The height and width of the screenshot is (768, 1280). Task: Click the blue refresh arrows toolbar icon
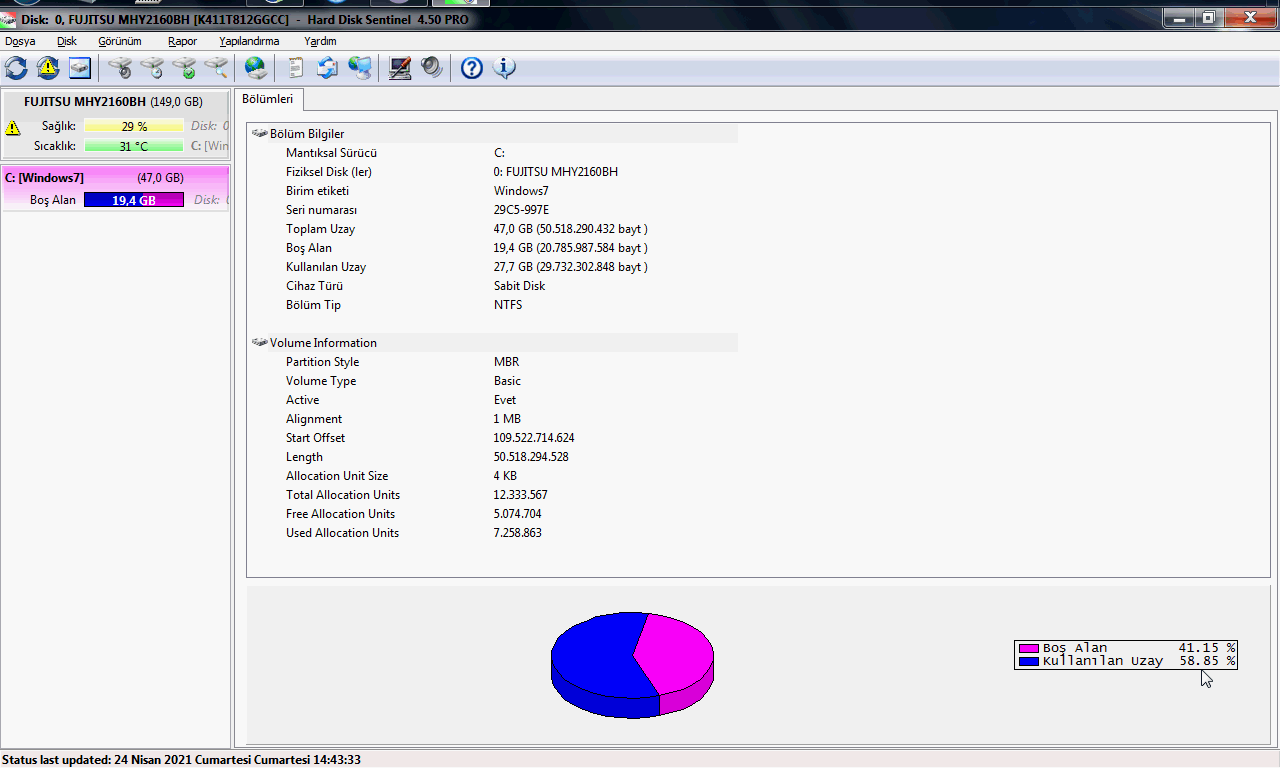(16, 68)
